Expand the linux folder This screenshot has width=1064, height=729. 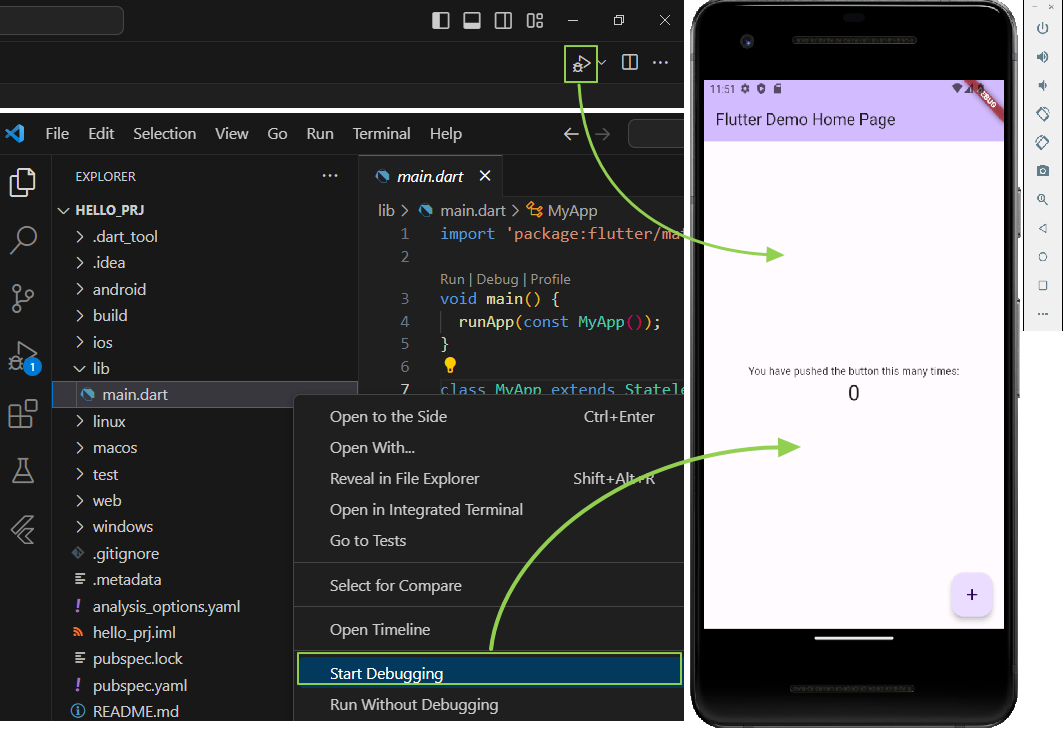(x=109, y=422)
